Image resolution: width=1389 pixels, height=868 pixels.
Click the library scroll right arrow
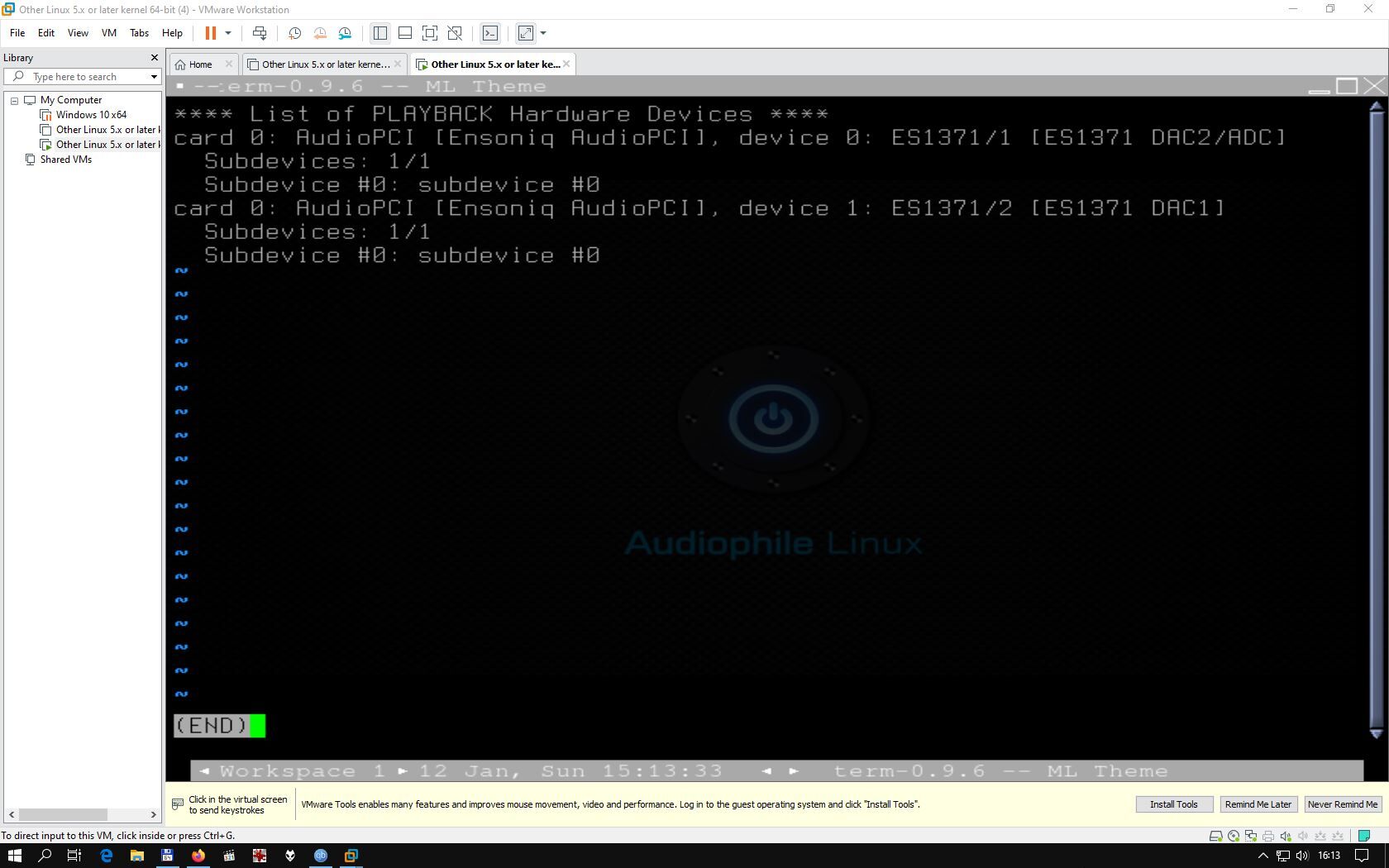pos(153,814)
